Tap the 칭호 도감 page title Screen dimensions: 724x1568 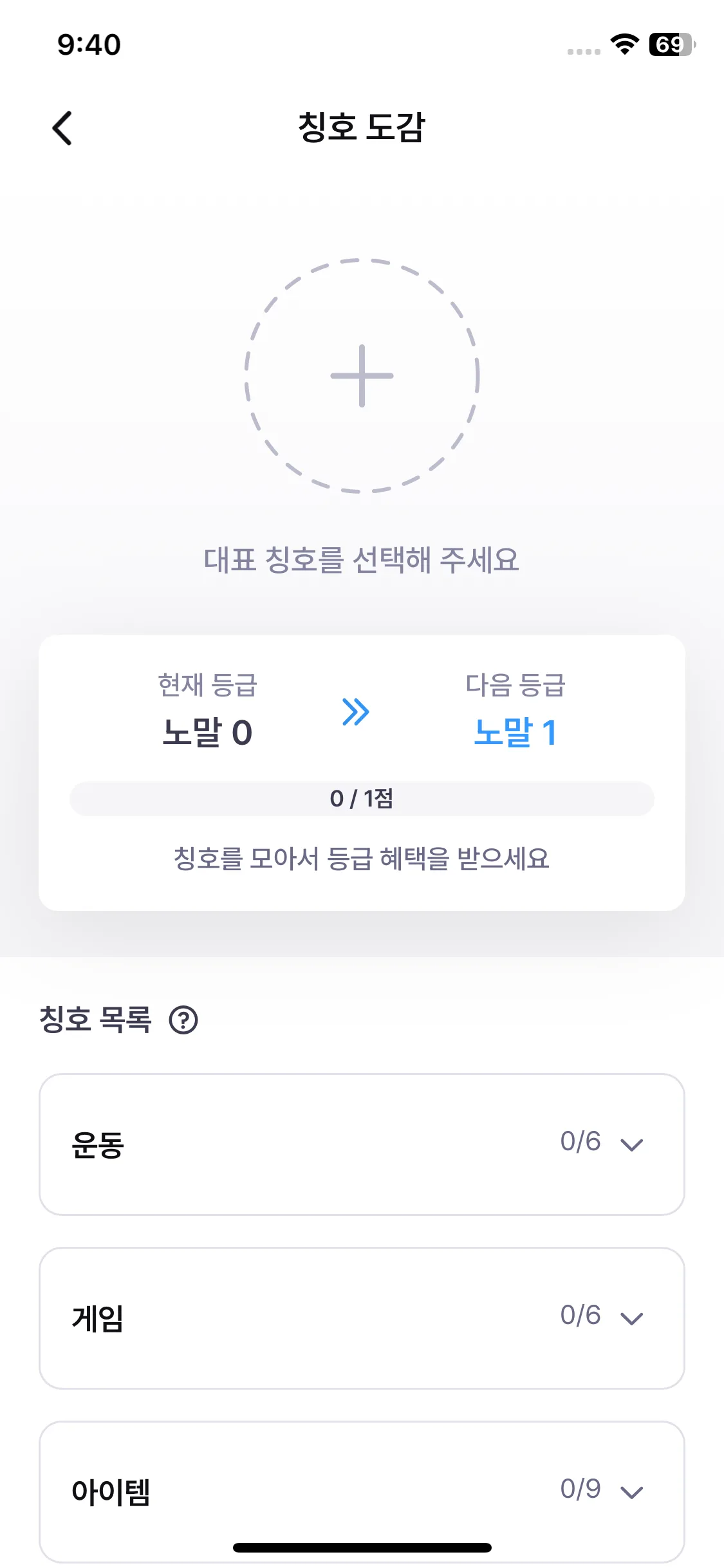point(362,127)
